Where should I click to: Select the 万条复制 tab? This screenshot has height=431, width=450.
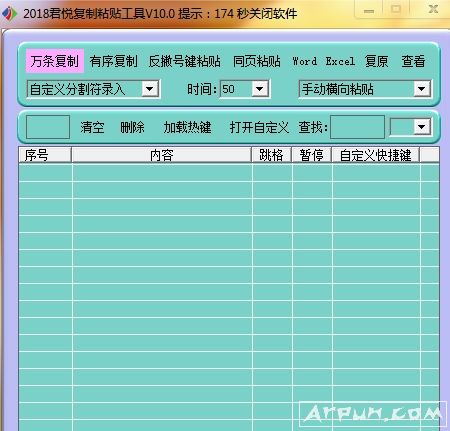point(55,61)
